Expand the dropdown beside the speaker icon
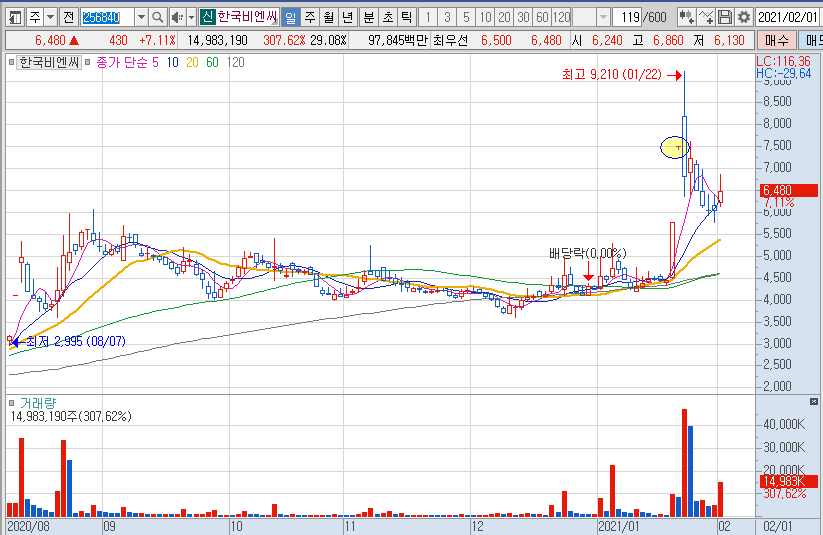The height and width of the screenshot is (535, 823). click(x=190, y=17)
